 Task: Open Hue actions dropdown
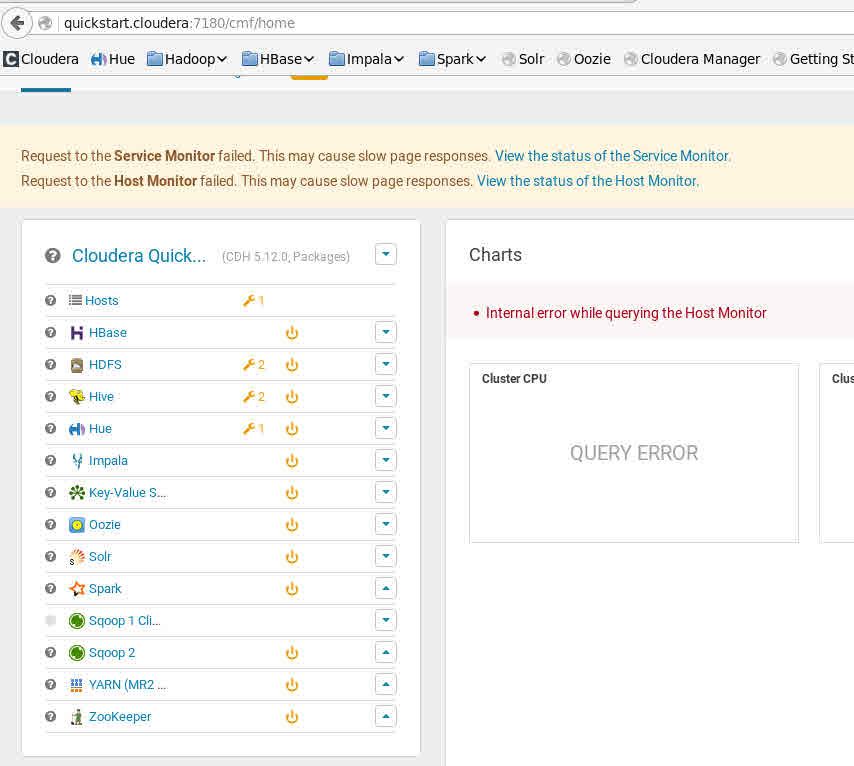point(386,428)
